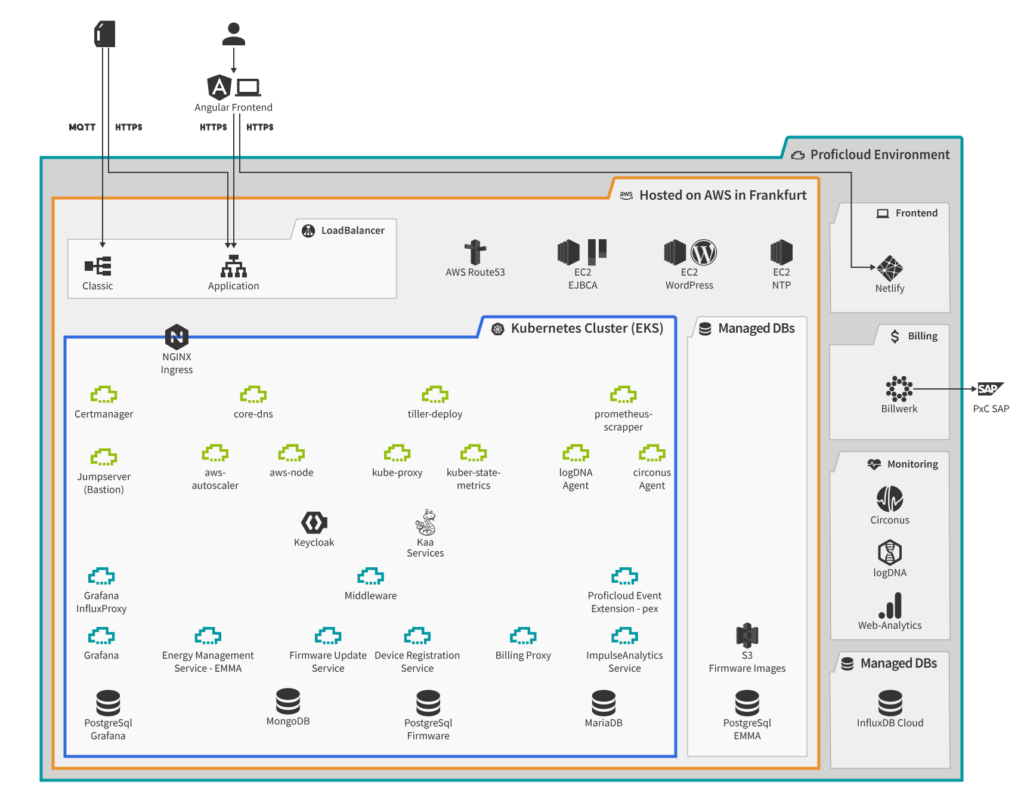Select the Energy Management Service icon

coord(208,636)
